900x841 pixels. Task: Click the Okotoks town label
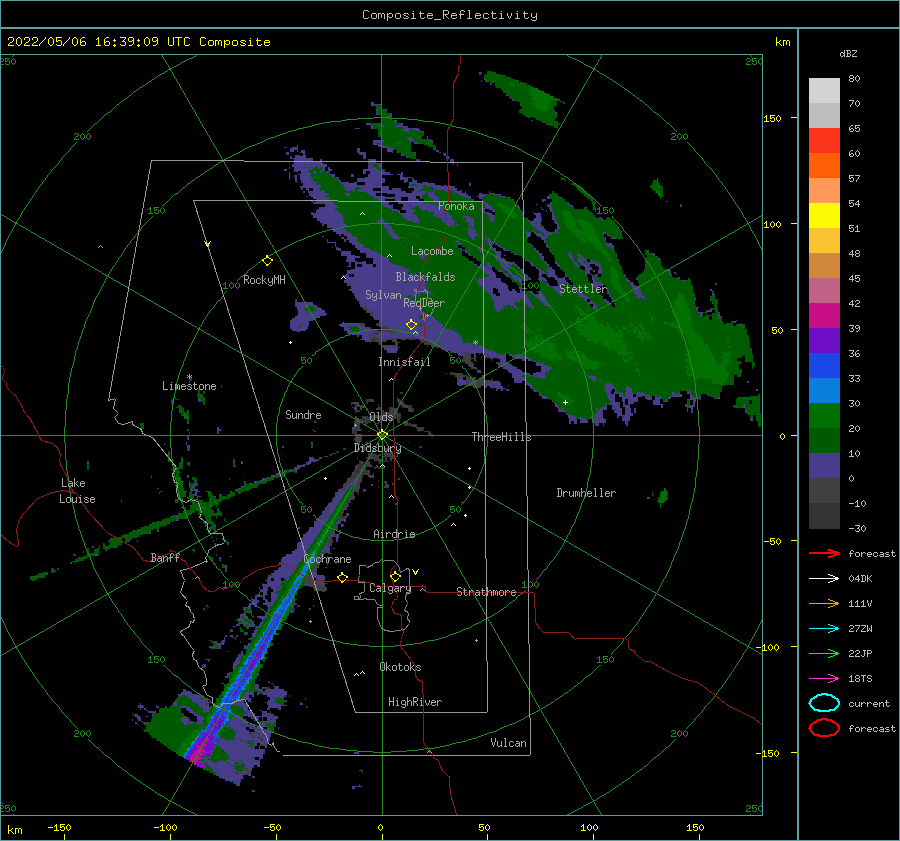point(400,667)
